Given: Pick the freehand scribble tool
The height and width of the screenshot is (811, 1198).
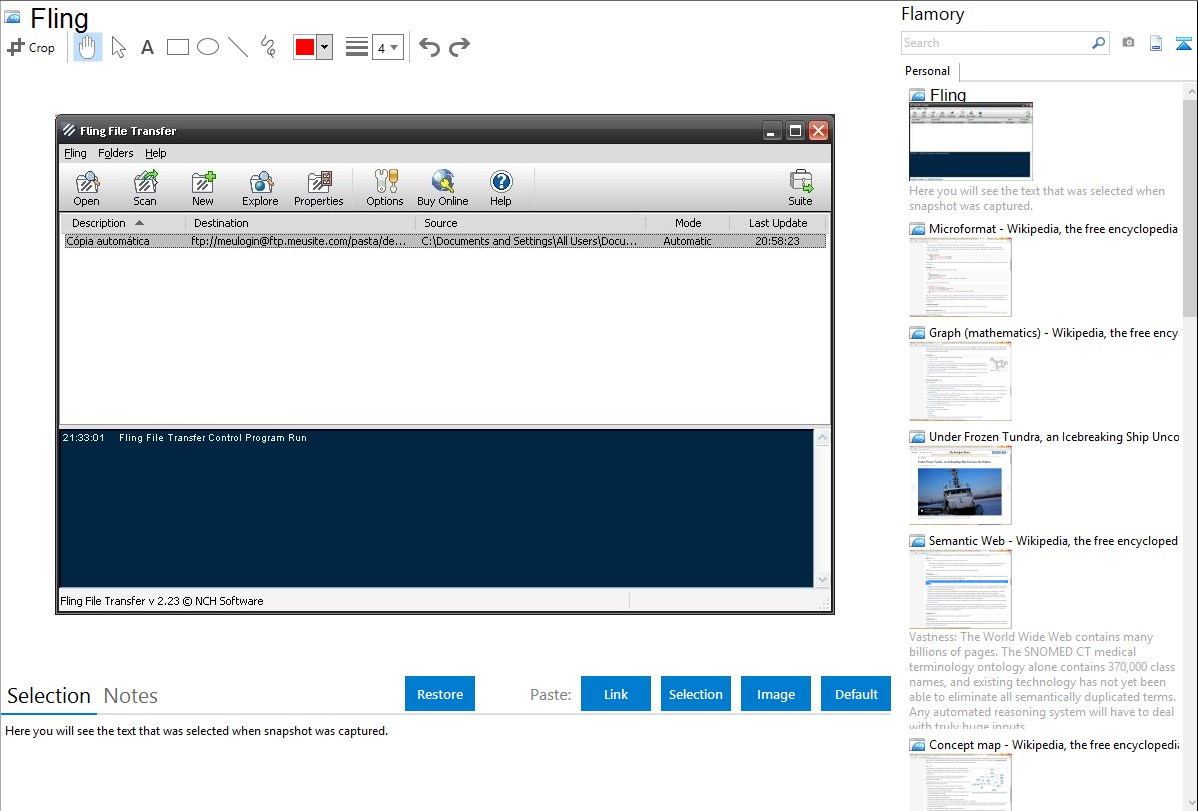Looking at the screenshot, I should click(x=268, y=47).
